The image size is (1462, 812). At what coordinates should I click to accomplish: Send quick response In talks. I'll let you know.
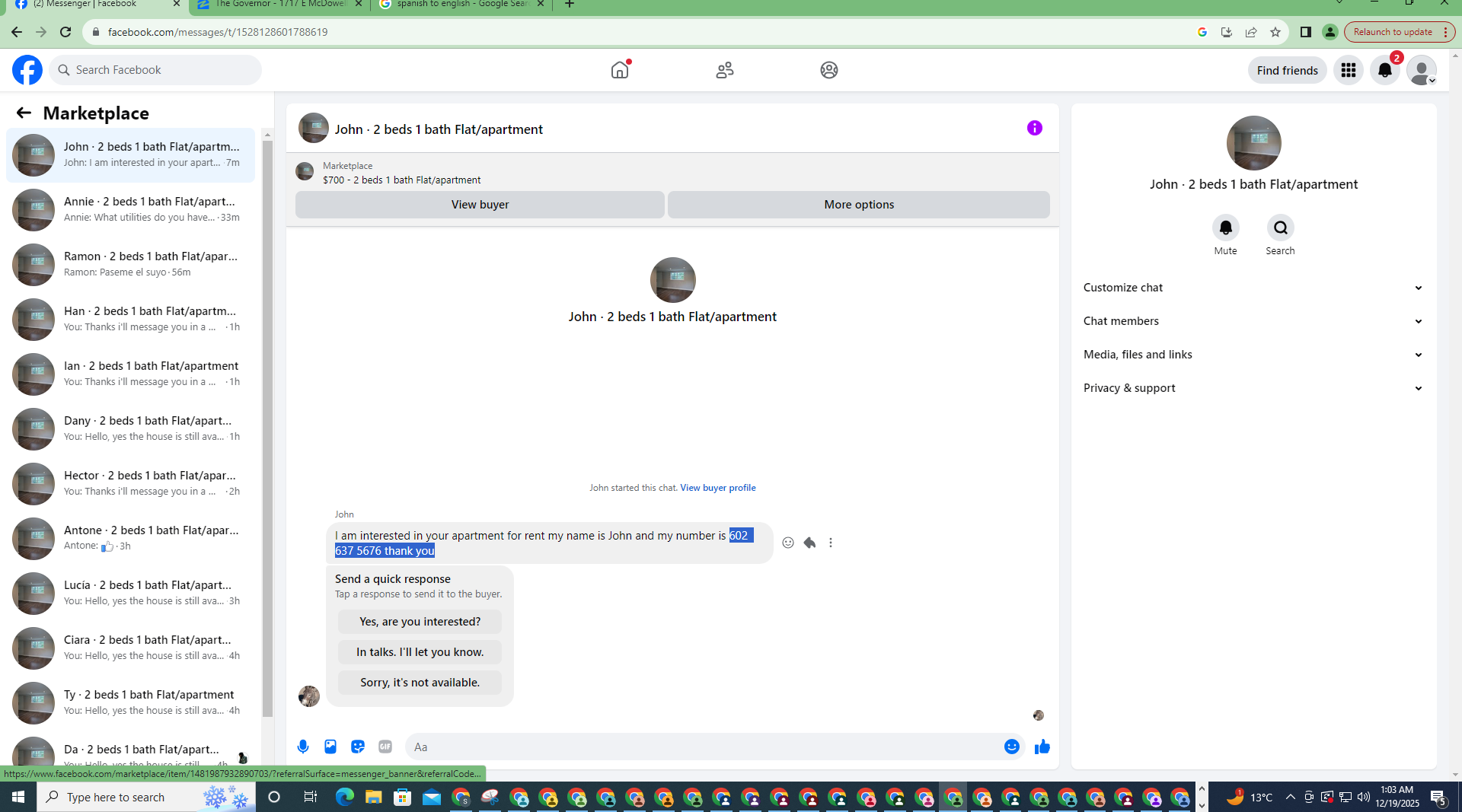pos(420,652)
